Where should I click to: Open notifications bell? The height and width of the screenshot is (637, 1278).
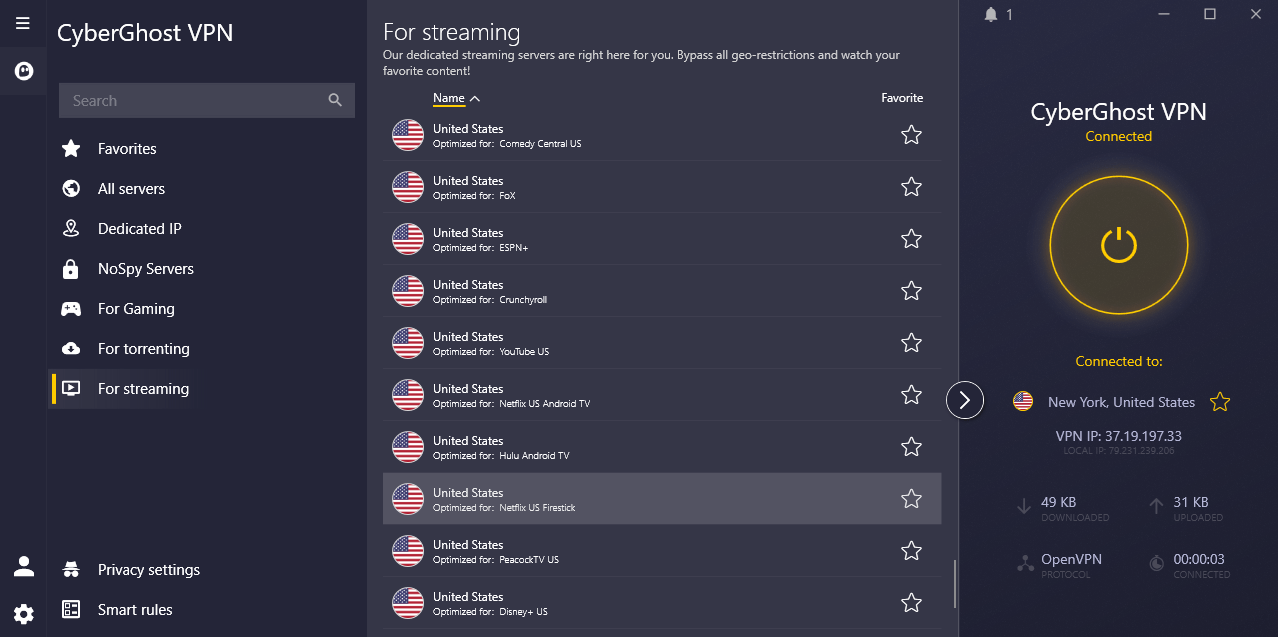tap(991, 14)
